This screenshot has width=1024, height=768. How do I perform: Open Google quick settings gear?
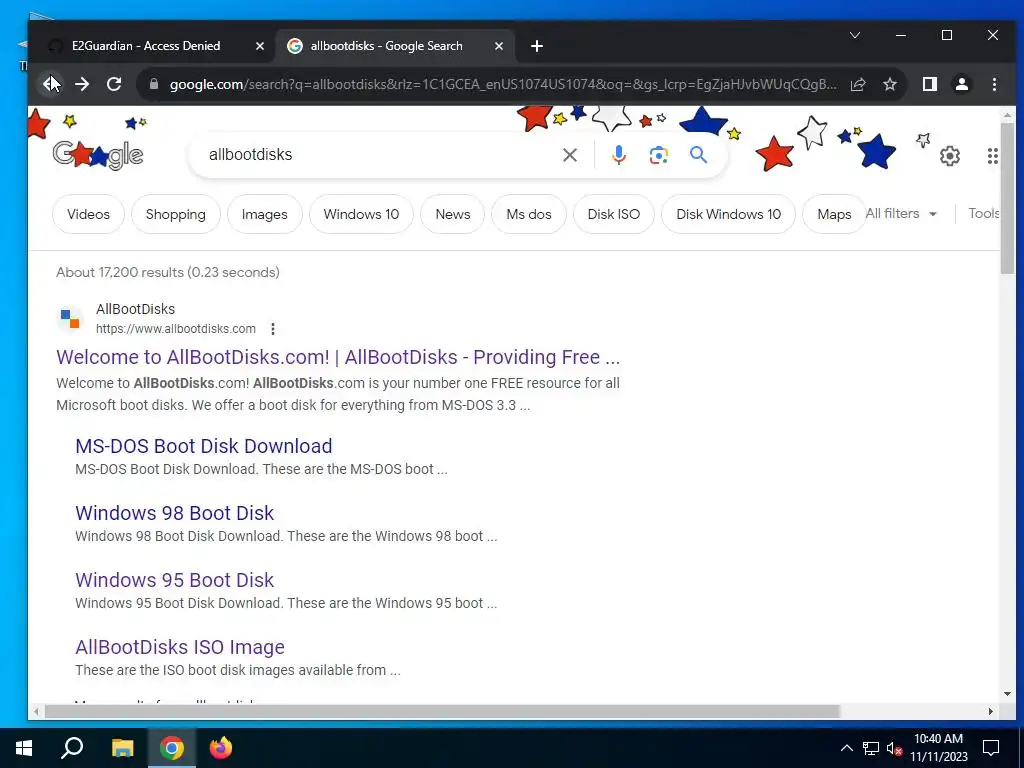point(950,156)
